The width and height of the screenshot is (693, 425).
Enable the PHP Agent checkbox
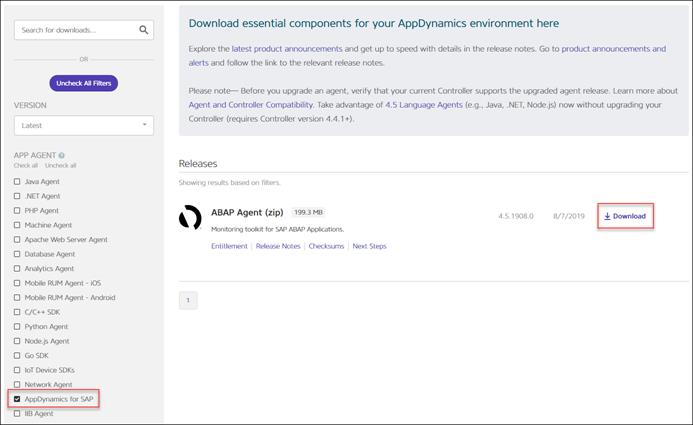pos(17,210)
